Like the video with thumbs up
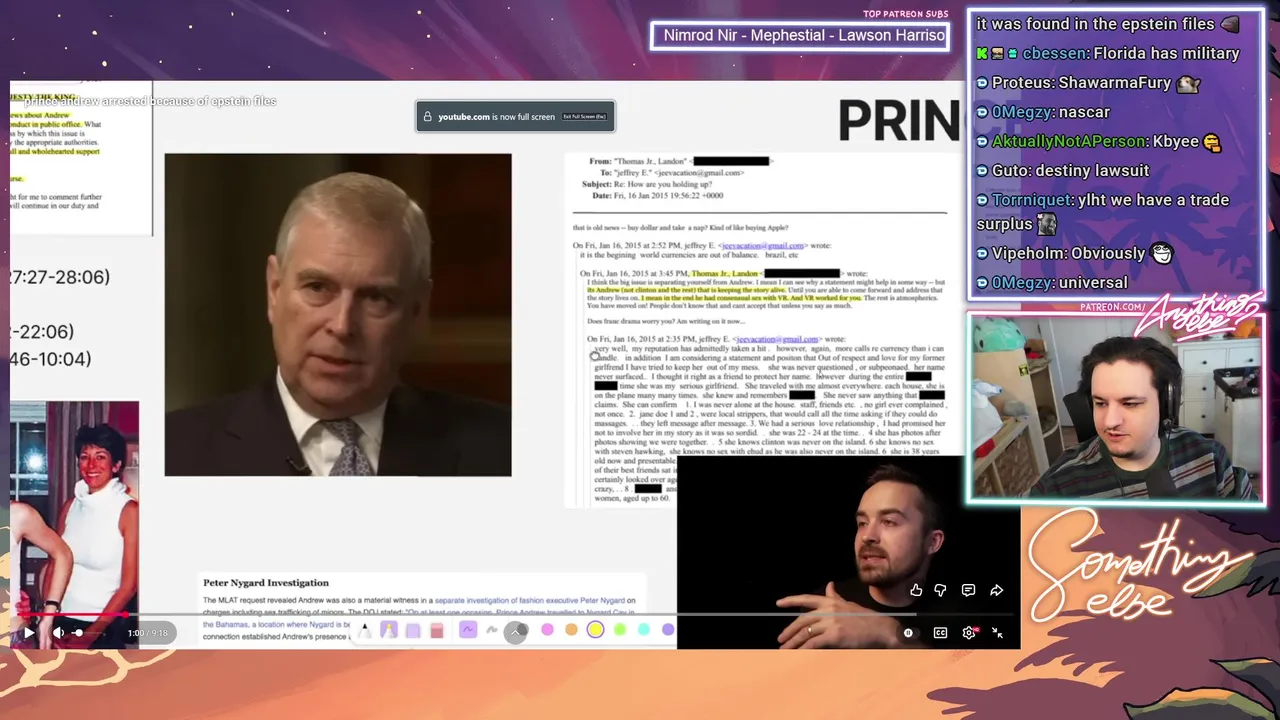This screenshot has width=1280, height=720. pyautogui.click(x=916, y=590)
